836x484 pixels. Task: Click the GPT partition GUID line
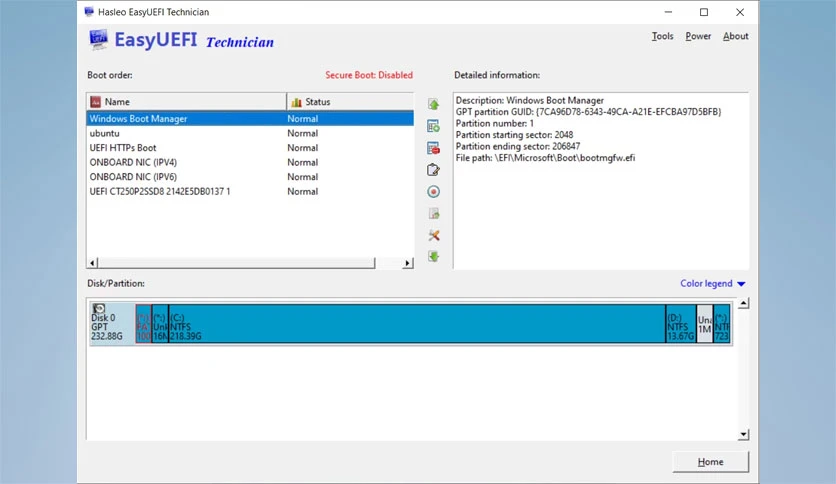pyautogui.click(x=588, y=112)
